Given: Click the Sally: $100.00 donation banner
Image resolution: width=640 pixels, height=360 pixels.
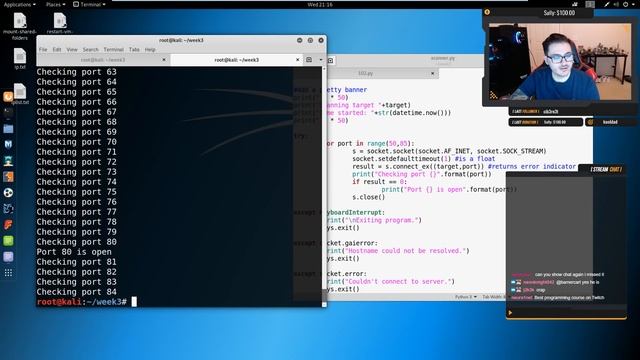Looking at the screenshot, I should click(559, 13).
